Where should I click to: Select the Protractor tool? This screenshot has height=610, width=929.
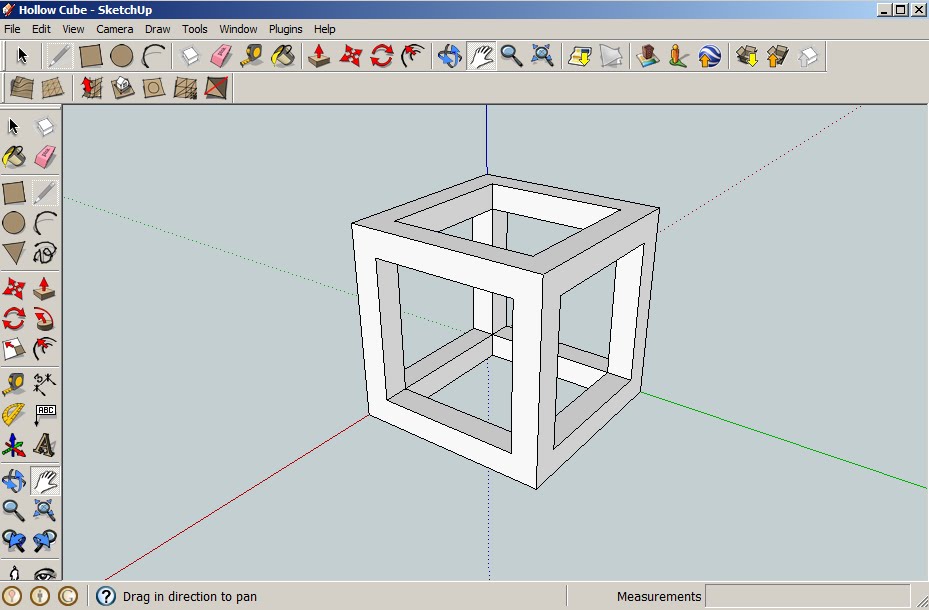pos(14,414)
